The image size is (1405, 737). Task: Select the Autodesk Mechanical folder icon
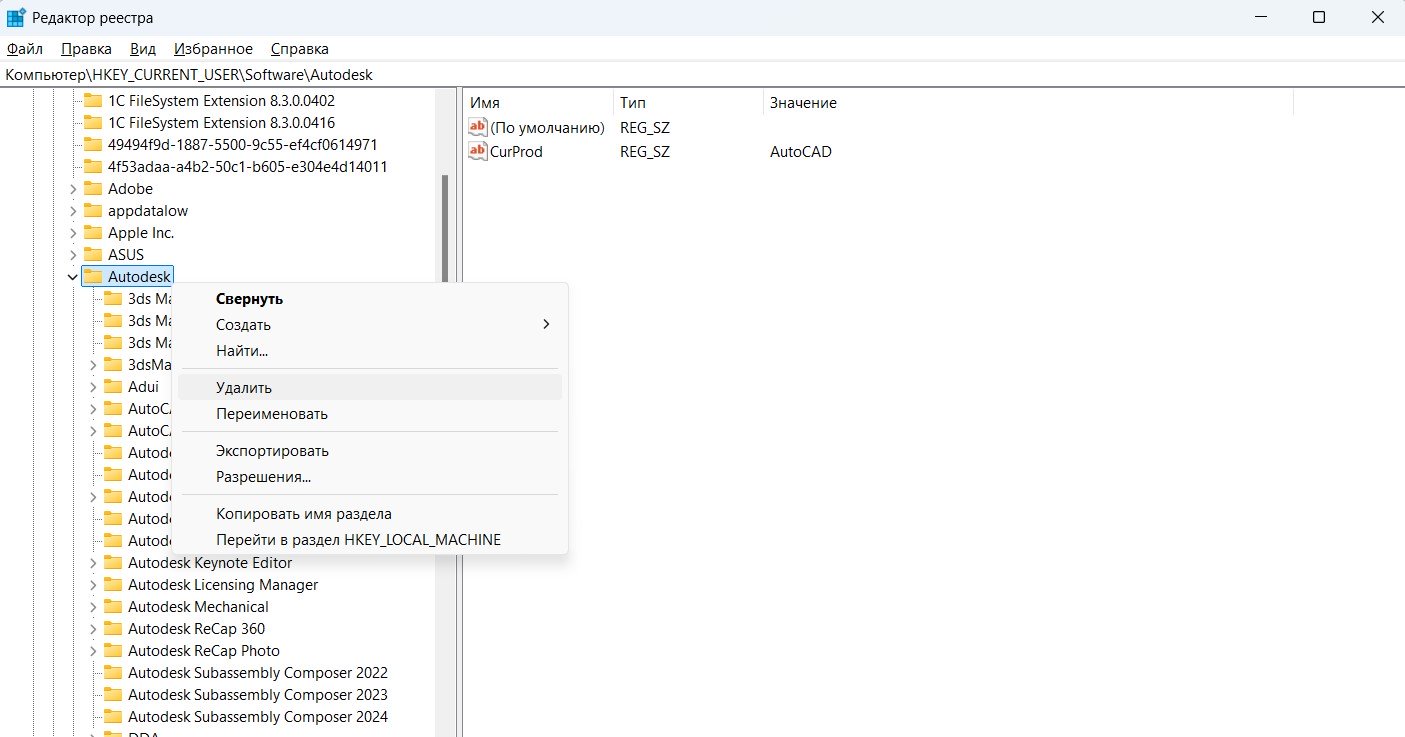click(113, 607)
